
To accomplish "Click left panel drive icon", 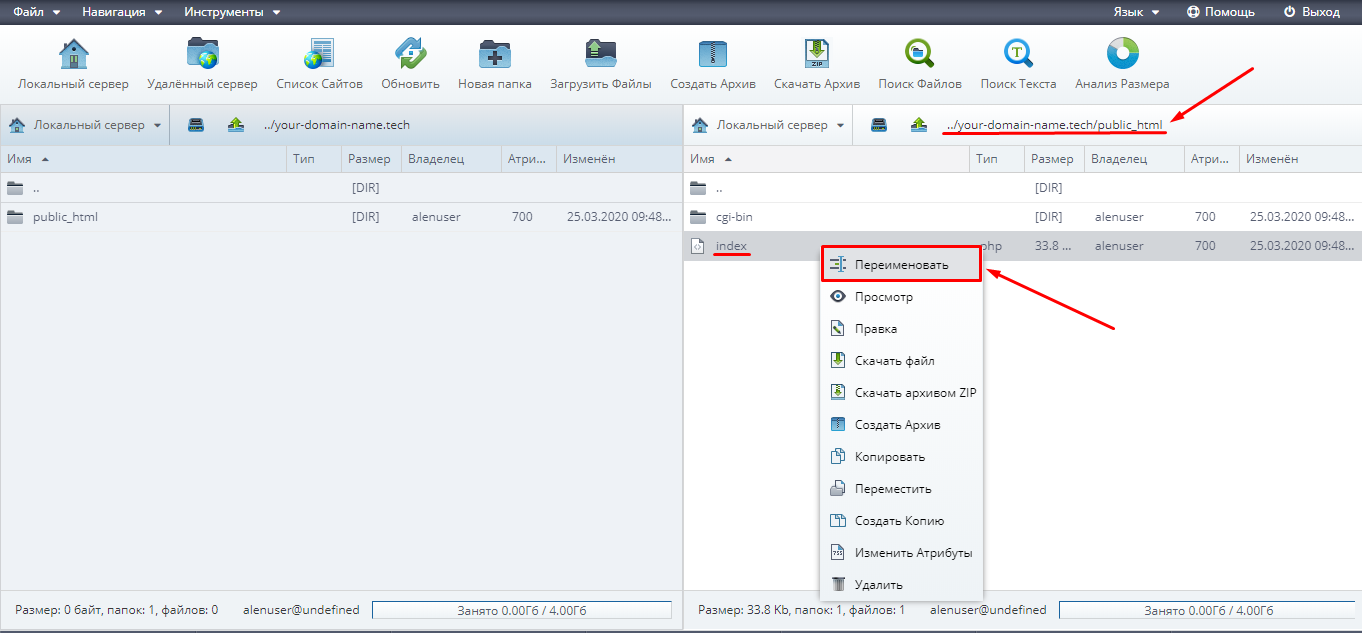I will 197,125.
